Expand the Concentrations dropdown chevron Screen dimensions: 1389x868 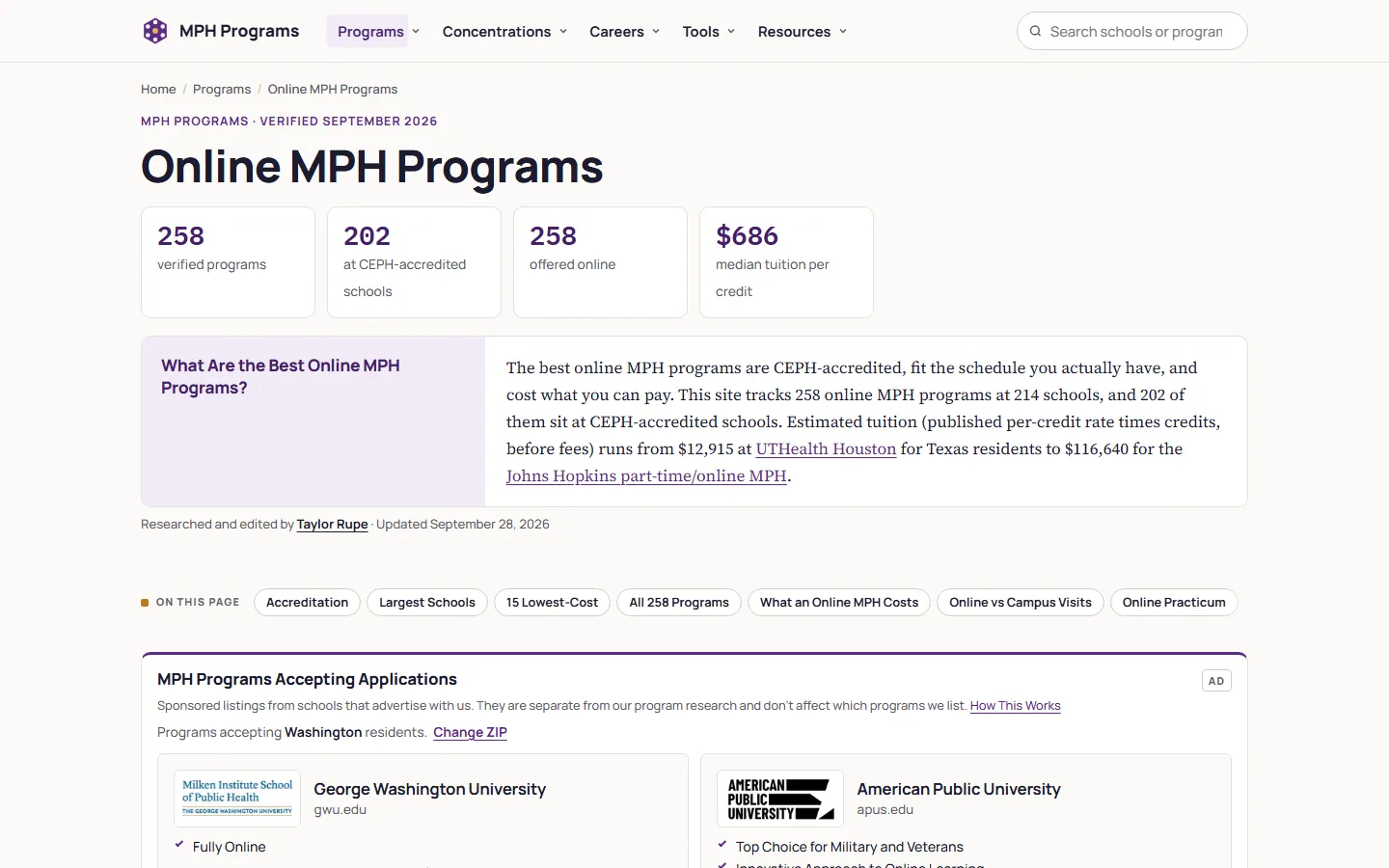(563, 31)
